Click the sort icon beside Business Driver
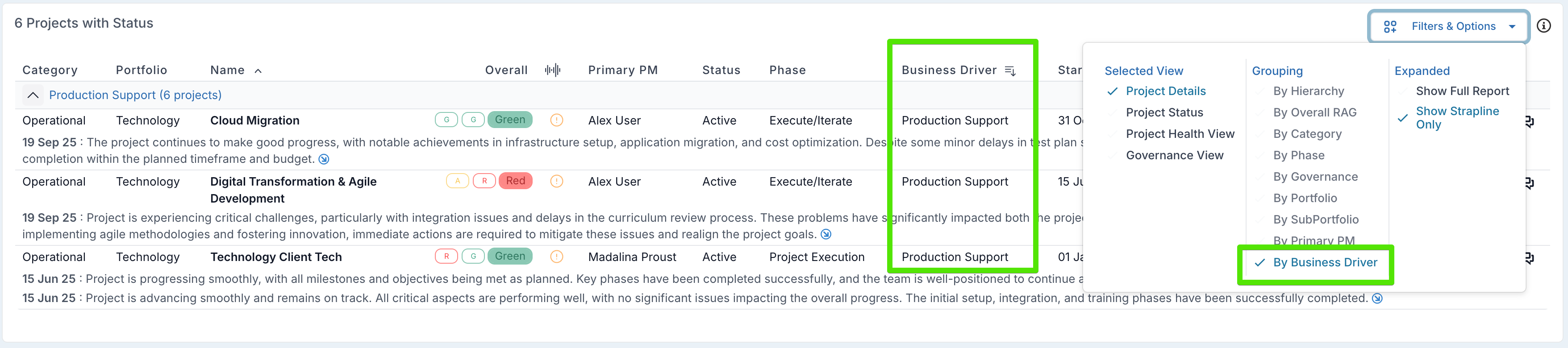Screen dimensions: 1568x348 tap(1010, 70)
